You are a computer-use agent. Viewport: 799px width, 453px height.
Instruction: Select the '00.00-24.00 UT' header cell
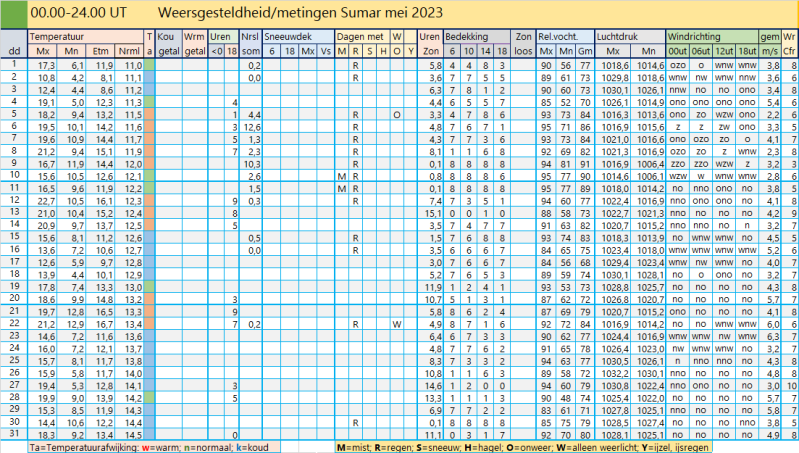(x=78, y=13)
